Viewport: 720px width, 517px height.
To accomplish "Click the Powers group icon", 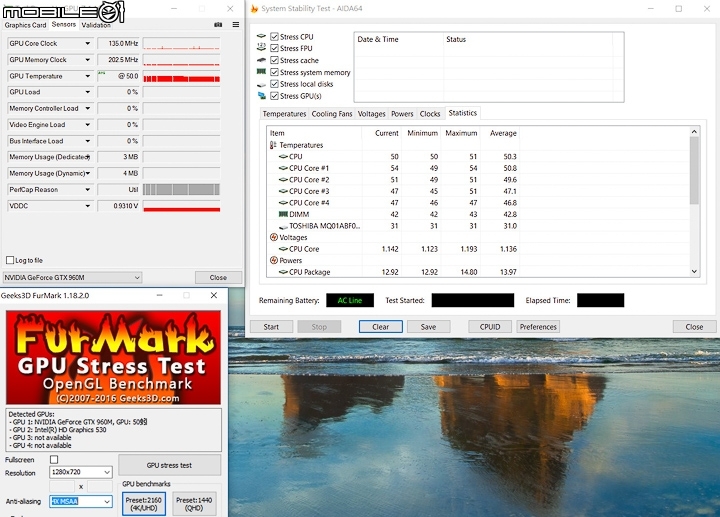I will tap(274, 260).
